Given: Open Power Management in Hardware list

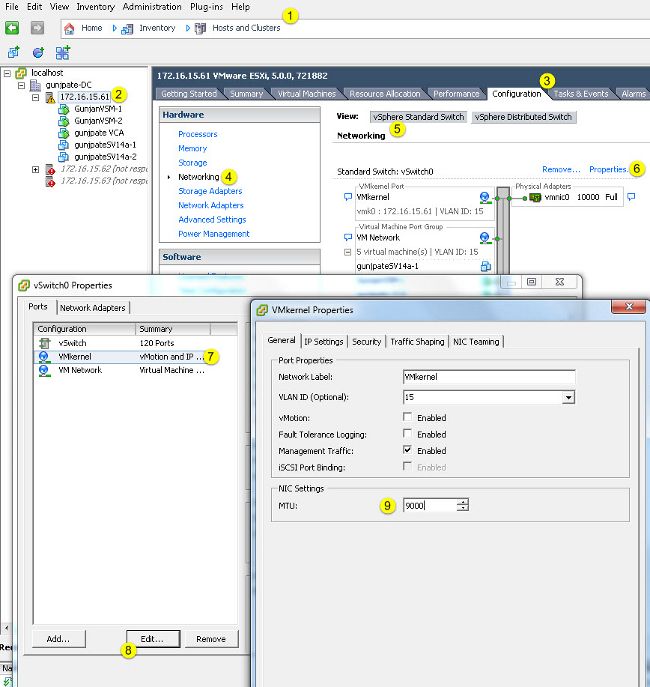Looking at the screenshot, I should (x=214, y=234).
